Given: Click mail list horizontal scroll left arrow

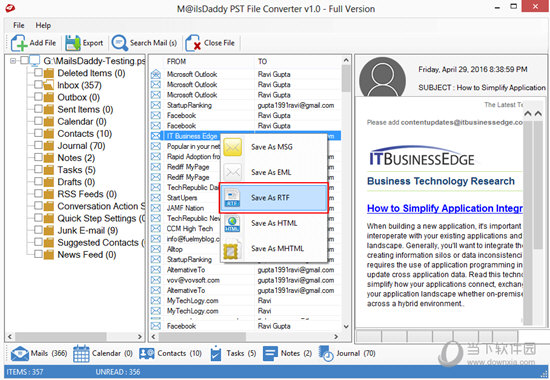Looking at the screenshot, I should [153, 337].
